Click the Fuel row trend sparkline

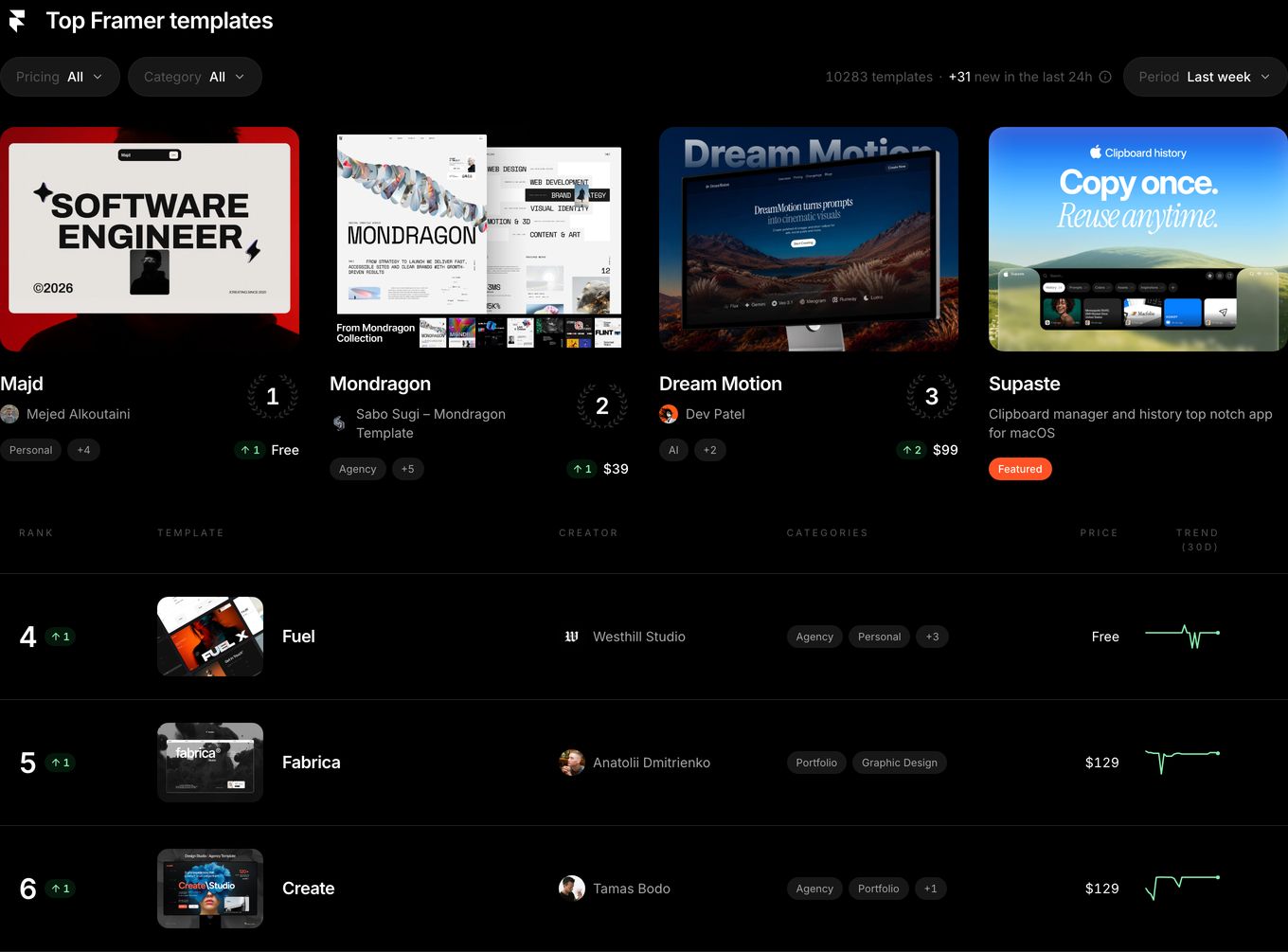[1182, 637]
